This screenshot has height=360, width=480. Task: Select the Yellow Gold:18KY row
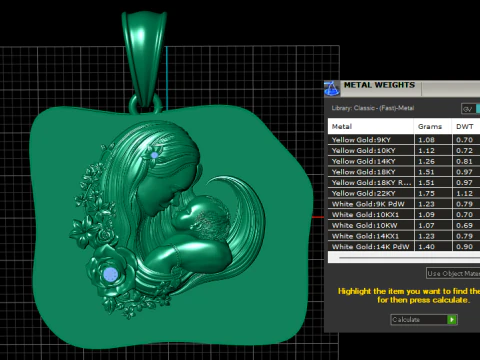point(404,172)
